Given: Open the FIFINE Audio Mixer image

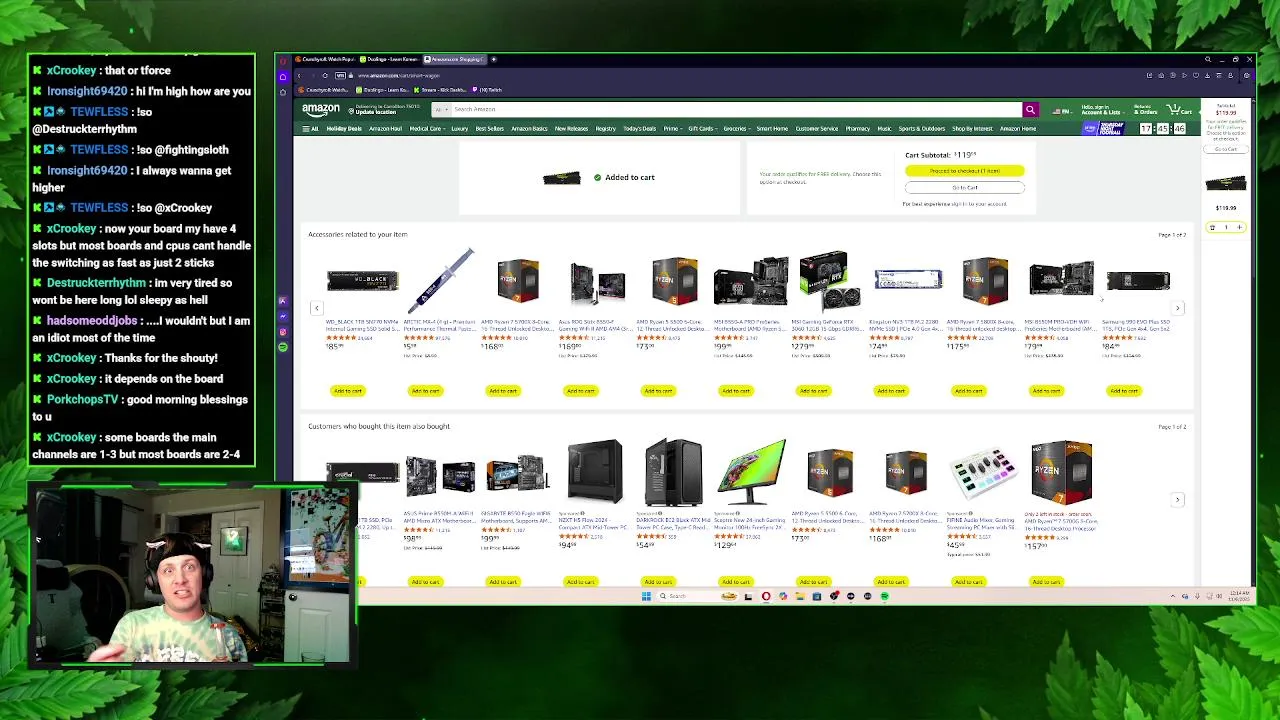Looking at the screenshot, I should click(x=984, y=472).
